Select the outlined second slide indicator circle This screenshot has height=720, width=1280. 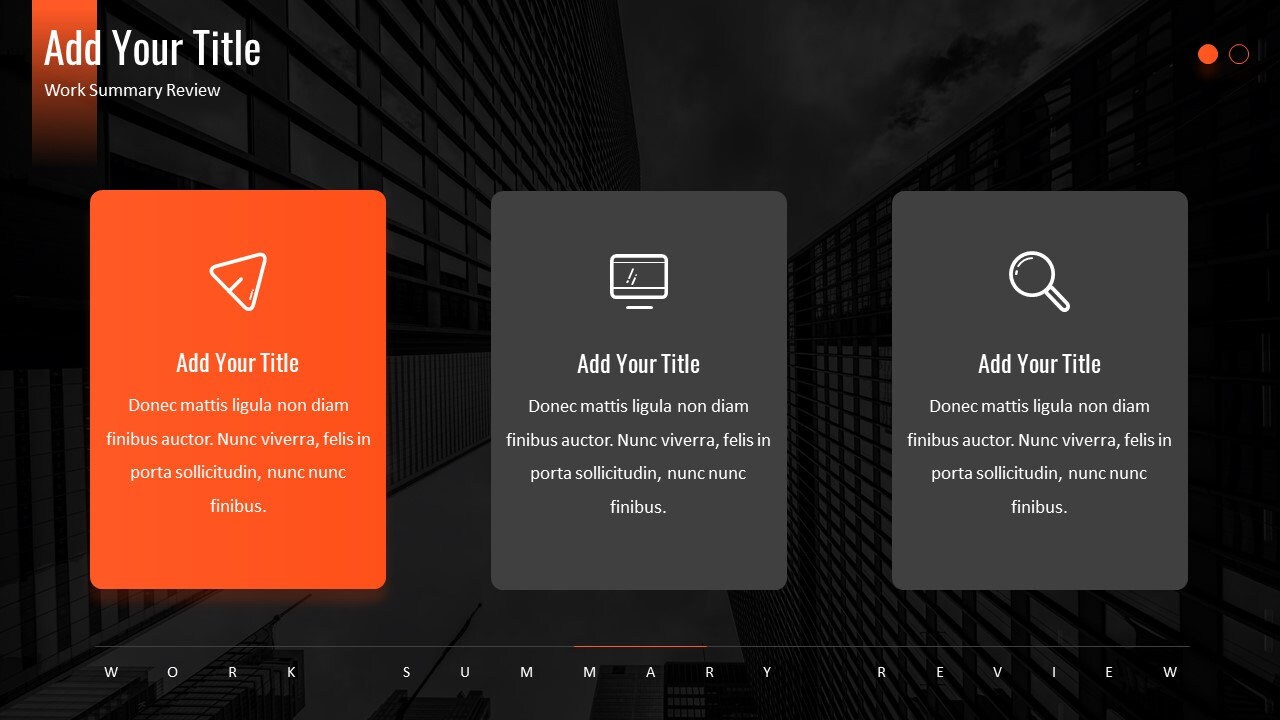click(1238, 54)
